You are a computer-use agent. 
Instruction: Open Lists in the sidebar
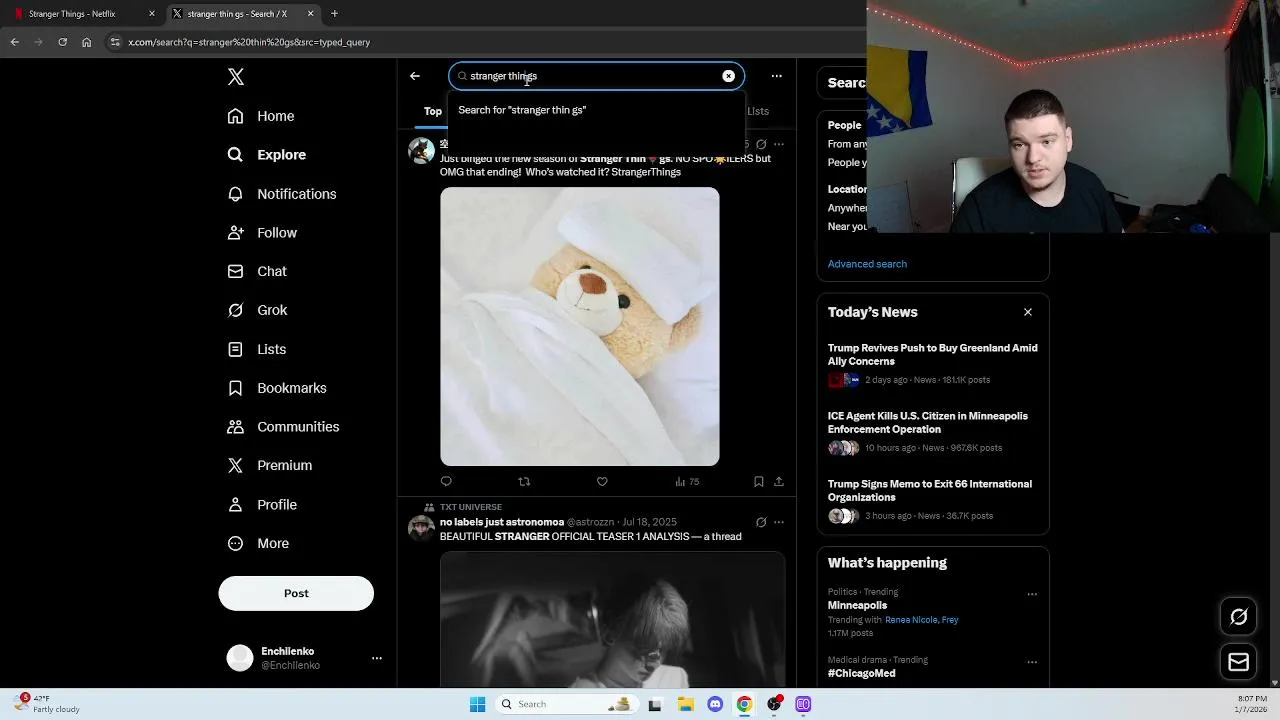[x=257, y=349]
